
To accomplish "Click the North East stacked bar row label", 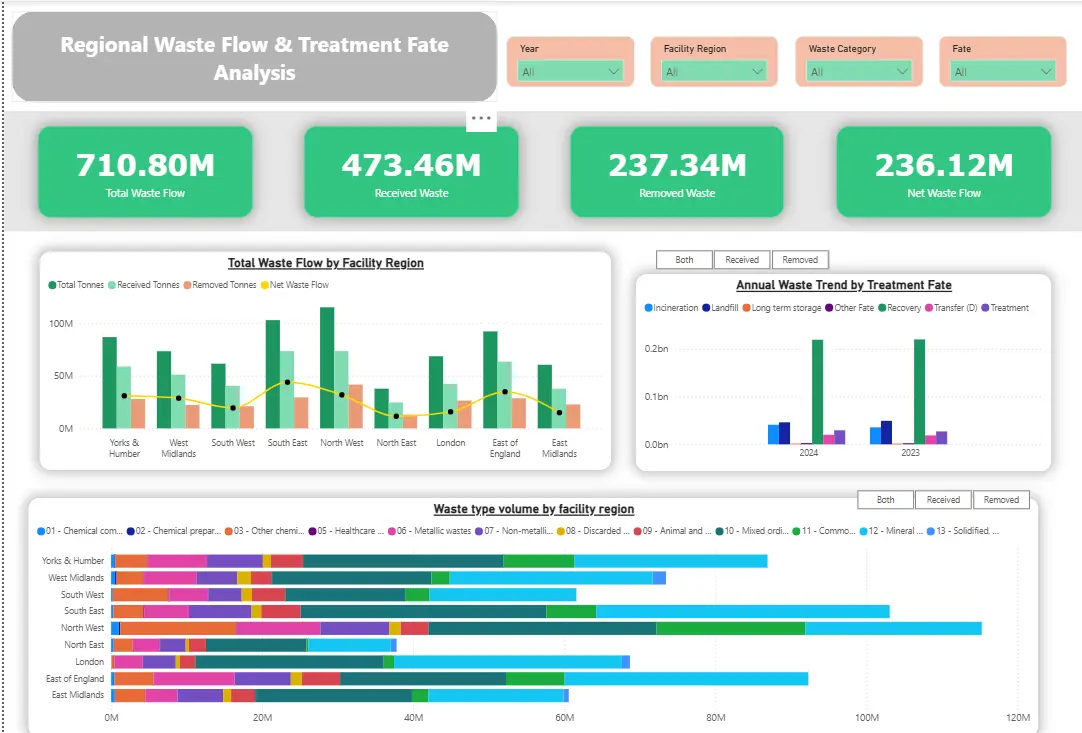I will (x=84, y=645).
